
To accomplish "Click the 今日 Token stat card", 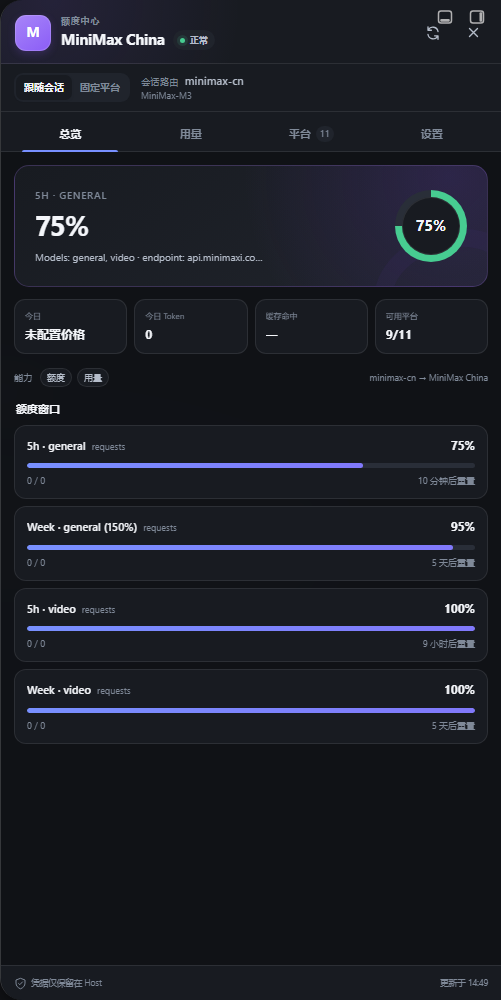I will tap(191, 327).
